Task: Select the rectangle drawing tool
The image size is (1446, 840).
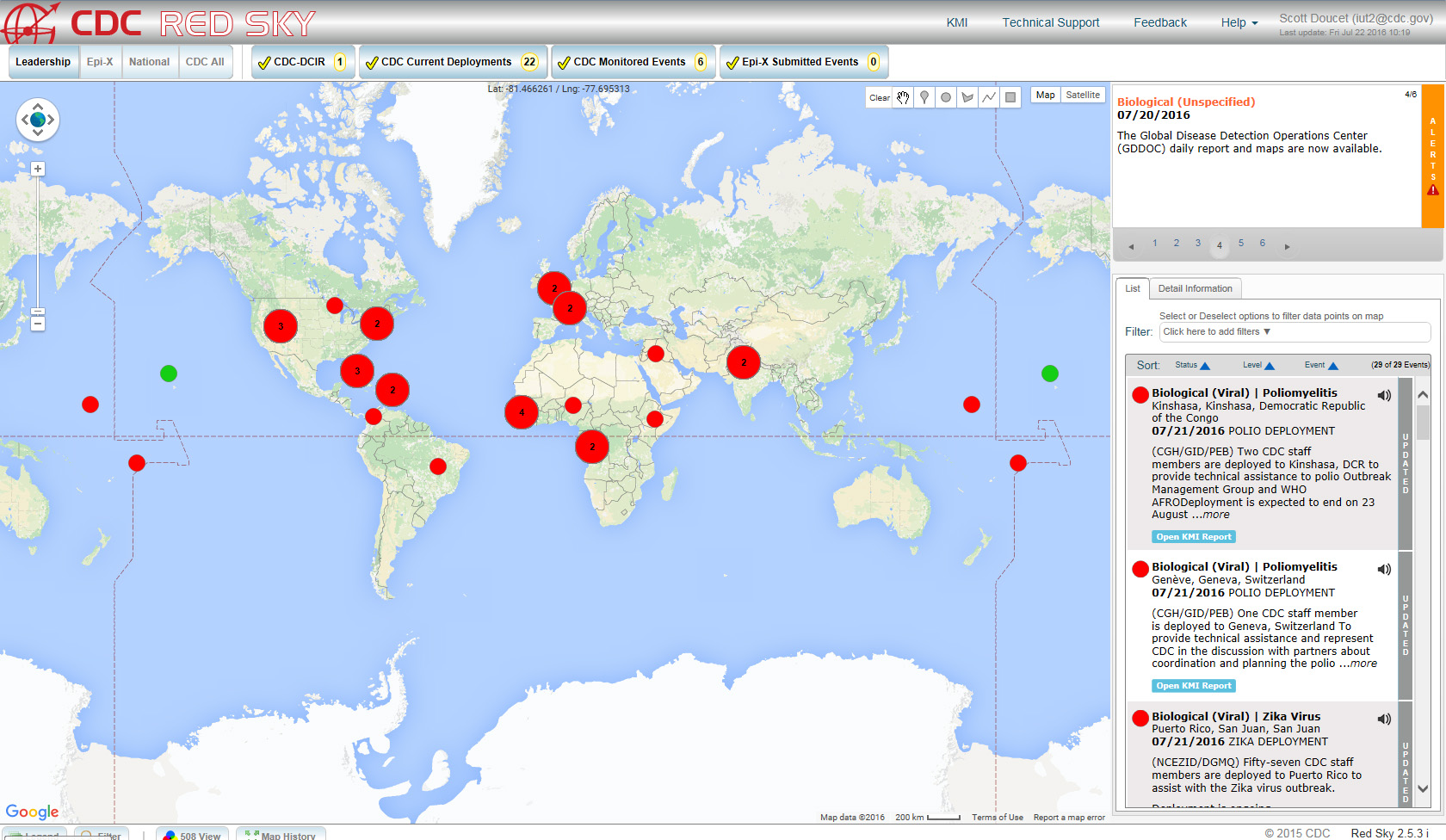Action: click(x=1011, y=97)
